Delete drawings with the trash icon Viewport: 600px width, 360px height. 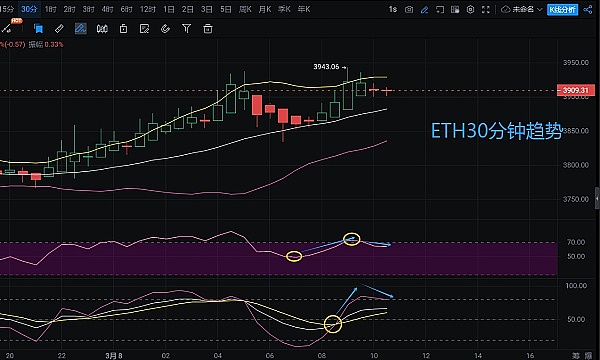click(x=208, y=29)
